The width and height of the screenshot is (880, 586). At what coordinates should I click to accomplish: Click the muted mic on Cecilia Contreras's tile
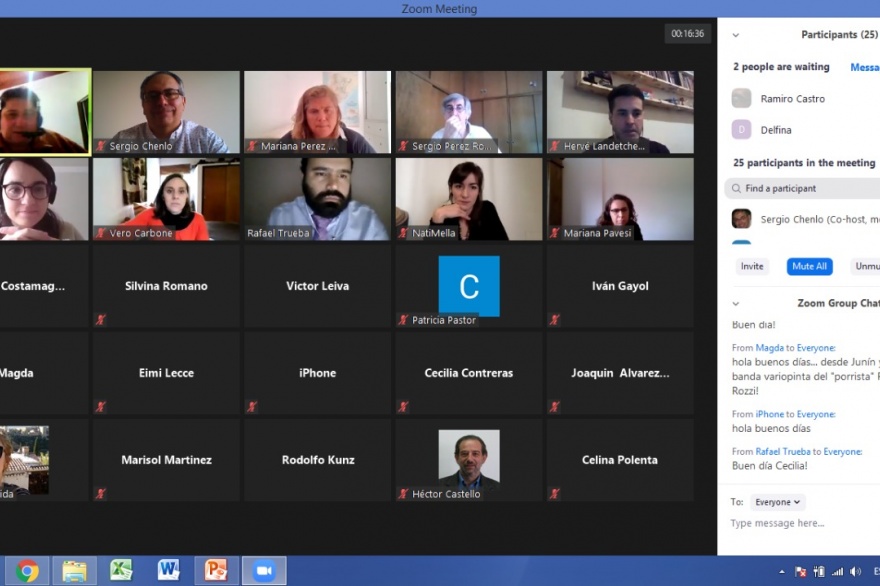[404, 407]
